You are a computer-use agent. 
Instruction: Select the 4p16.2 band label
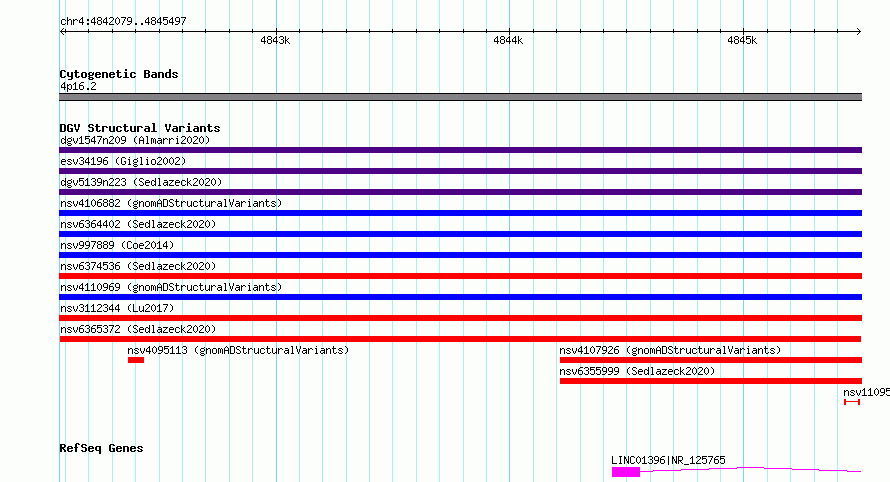click(x=78, y=86)
